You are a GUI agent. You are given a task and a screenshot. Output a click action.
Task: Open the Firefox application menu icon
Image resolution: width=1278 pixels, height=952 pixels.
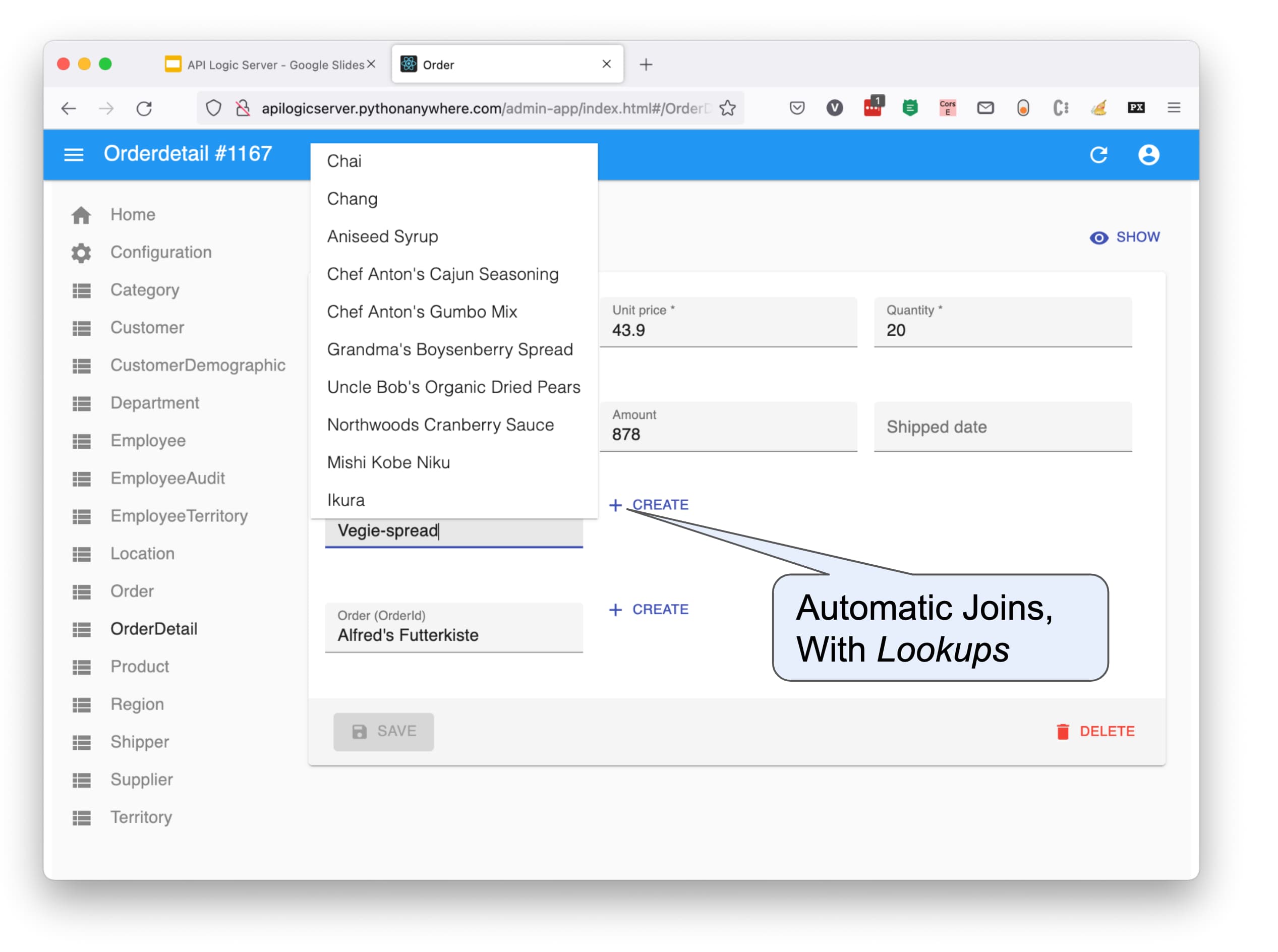tap(1173, 108)
